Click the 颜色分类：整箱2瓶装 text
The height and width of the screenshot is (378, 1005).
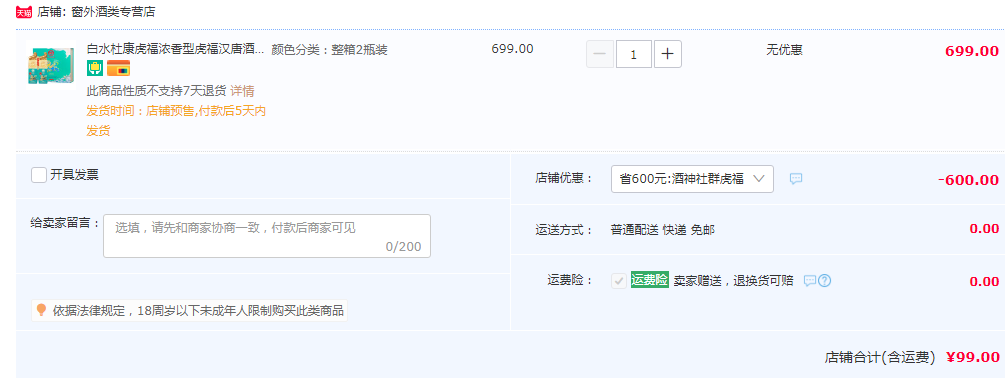coord(329,49)
